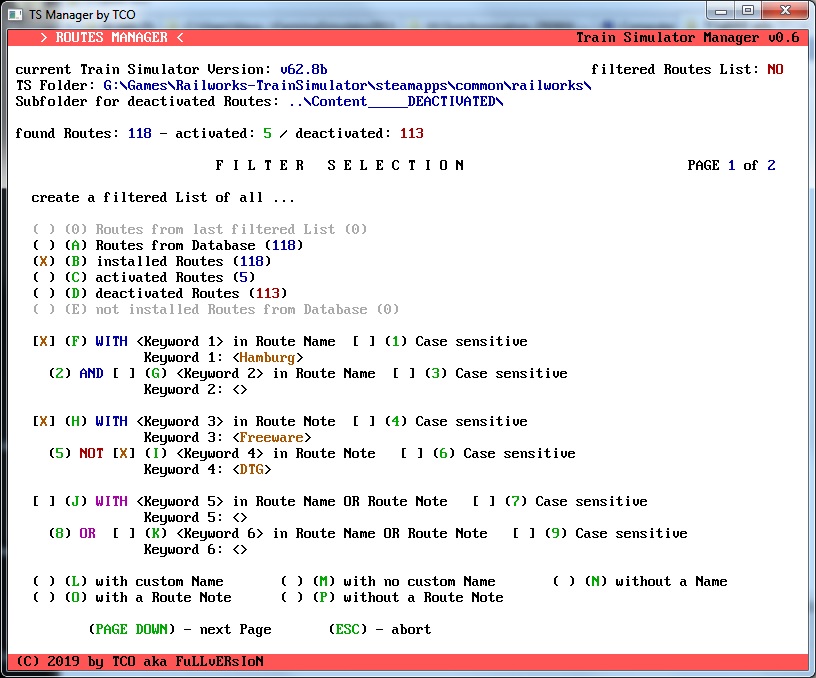Select (L) with custom Name
This screenshot has width=816, height=678.
tap(44, 581)
